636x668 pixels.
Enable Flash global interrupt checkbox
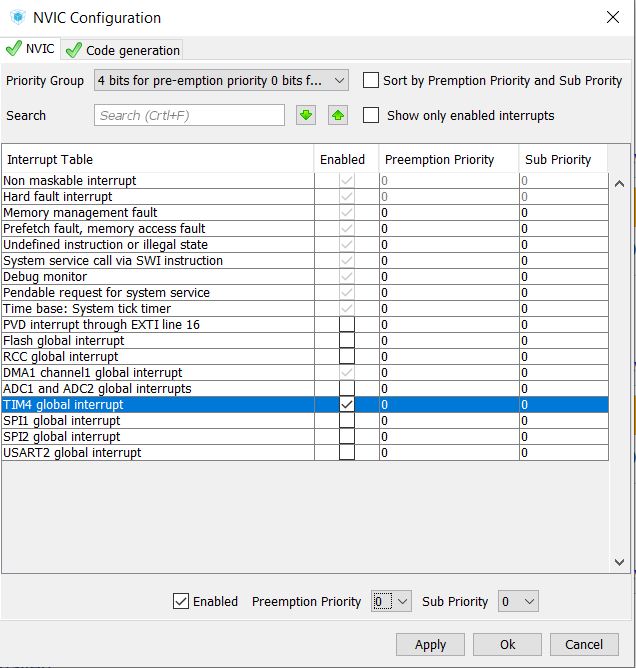347,340
